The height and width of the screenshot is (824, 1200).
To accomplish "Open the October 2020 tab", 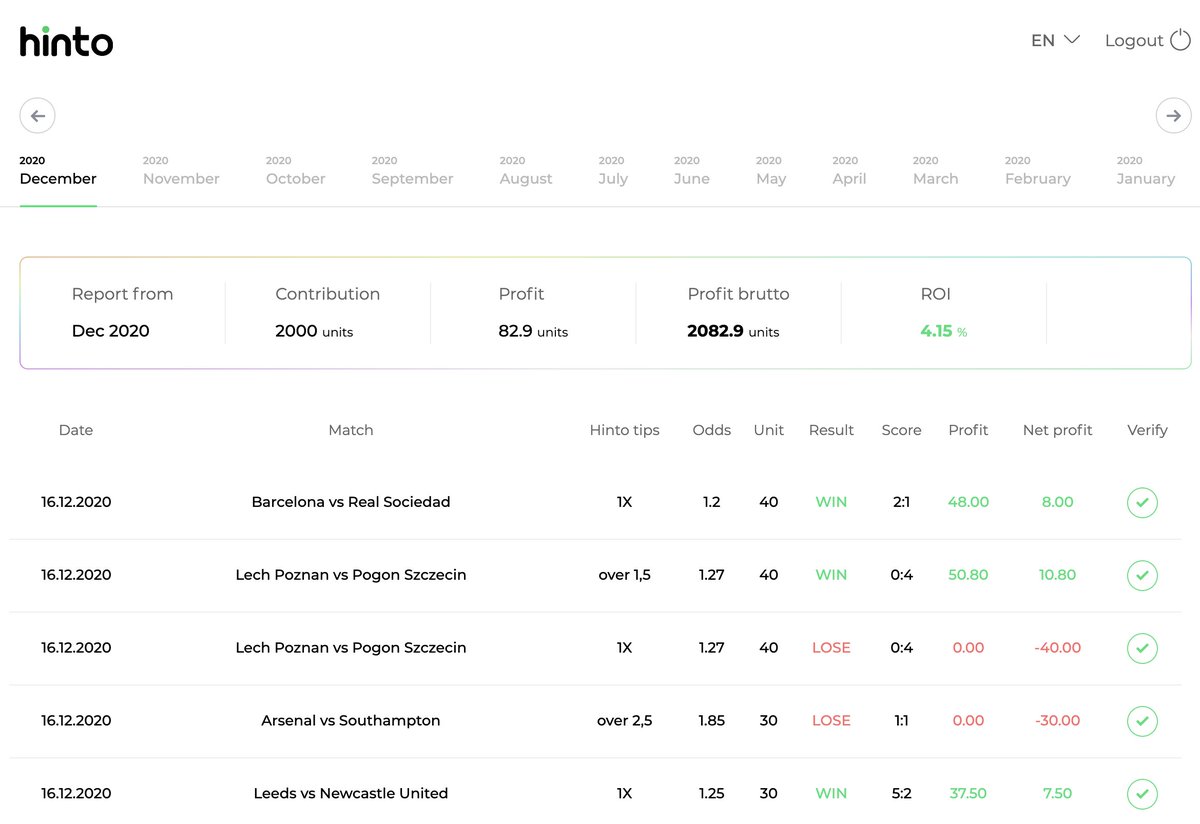I will (295, 171).
